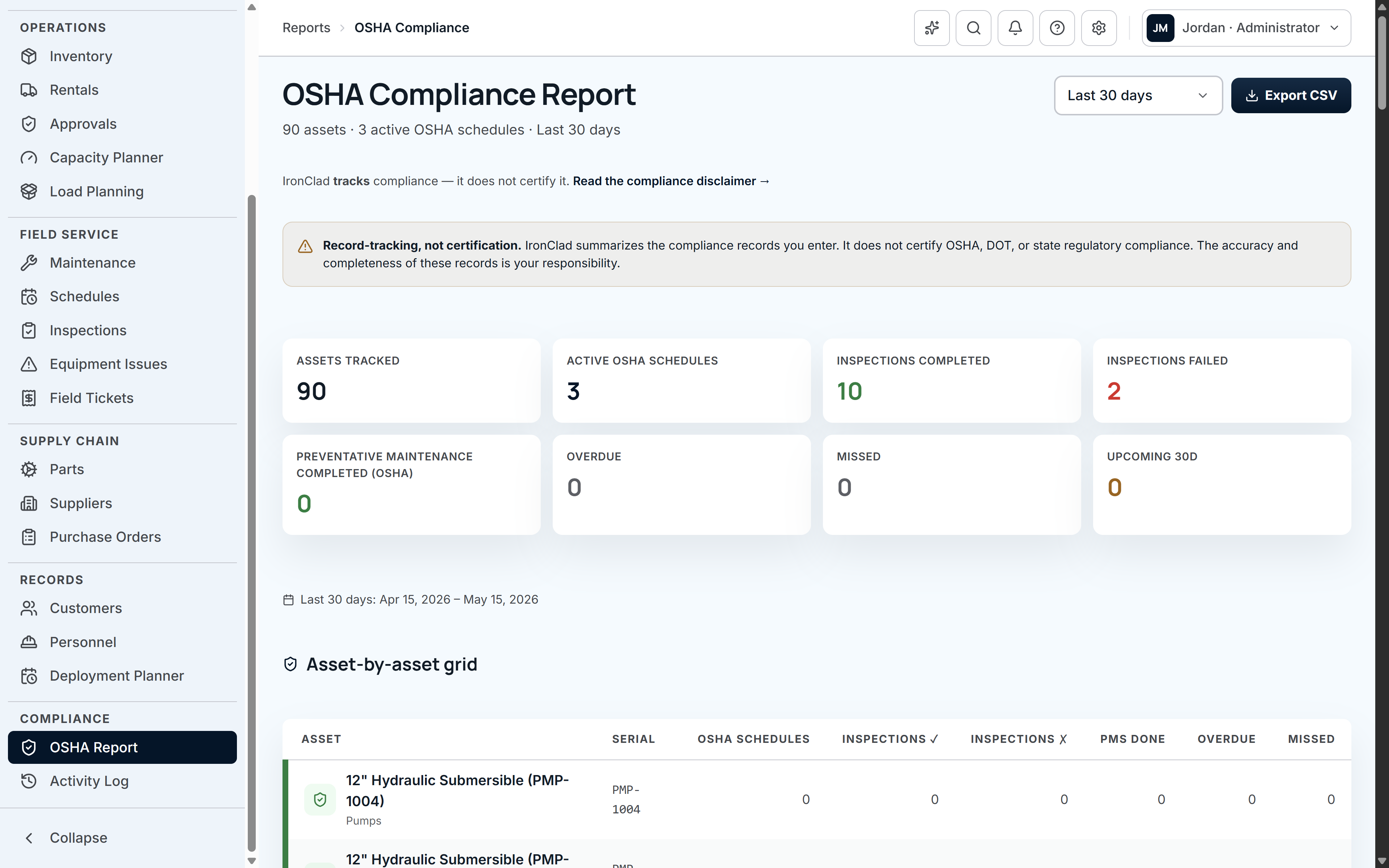Image resolution: width=1389 pixels, height=868 pixels.
Task: Click the Parts cog icon
Action: pyautogui.click(x=29, y=469)
